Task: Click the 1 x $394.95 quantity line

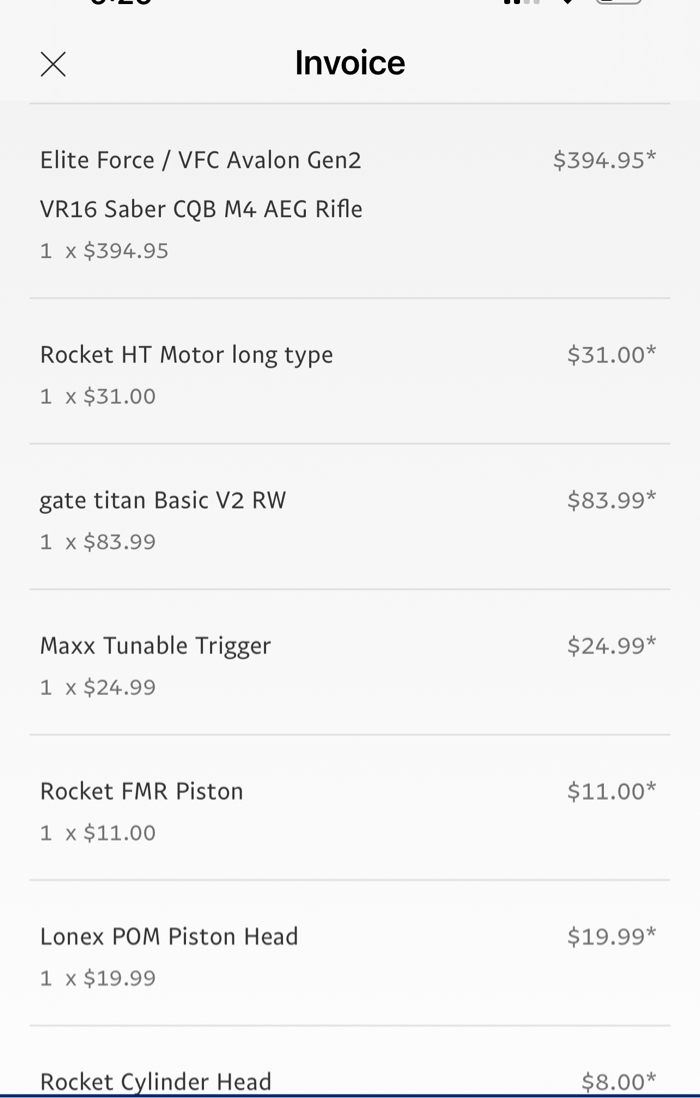Action: [104, 251]
